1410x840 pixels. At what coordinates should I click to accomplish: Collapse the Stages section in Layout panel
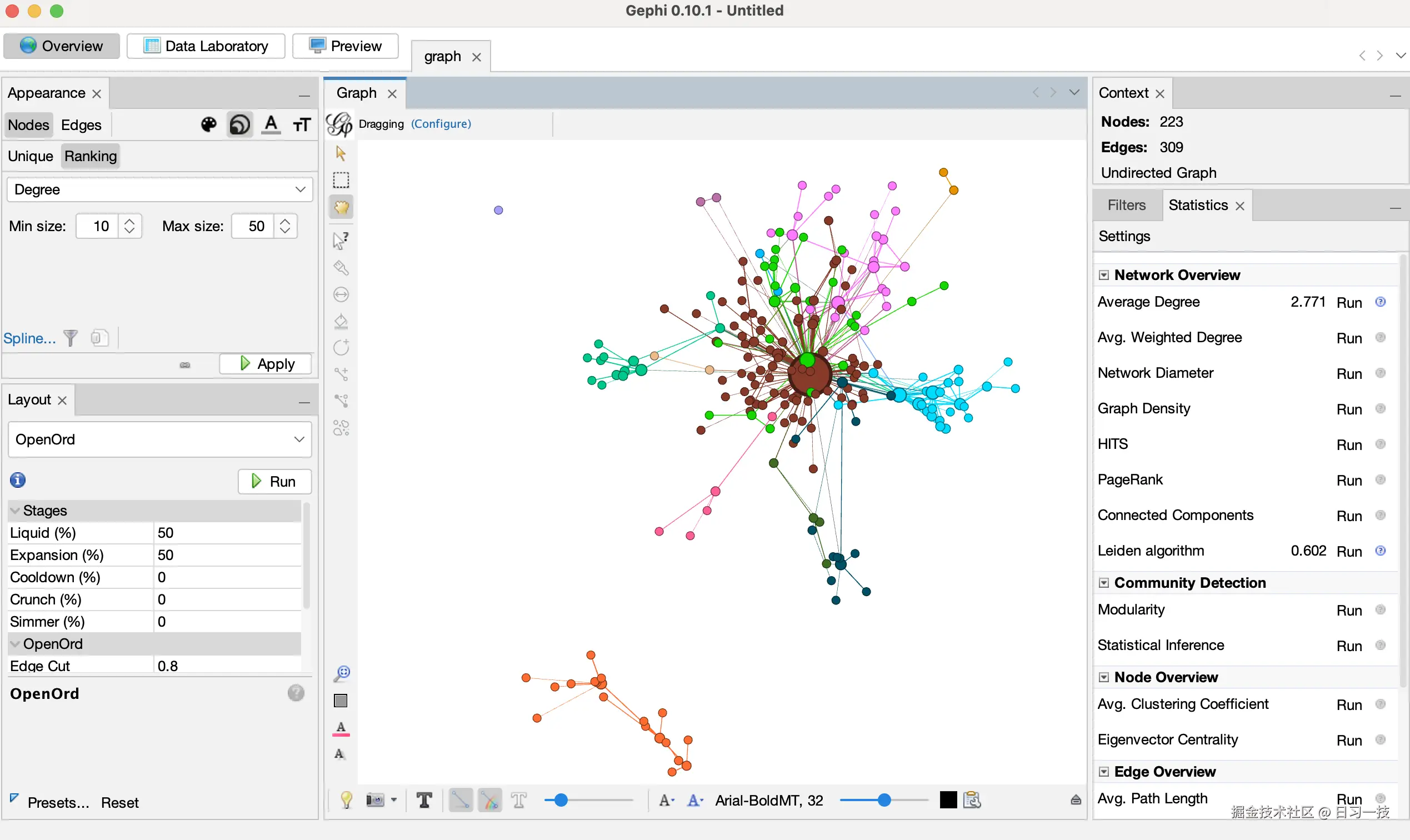(x=16, y=510)
